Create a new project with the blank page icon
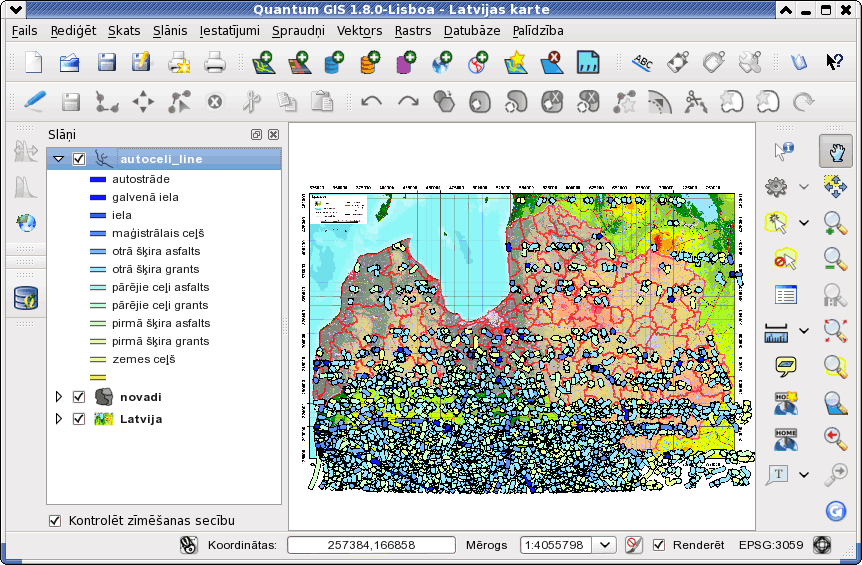This screenshot has height=565, width=862. 34,62
